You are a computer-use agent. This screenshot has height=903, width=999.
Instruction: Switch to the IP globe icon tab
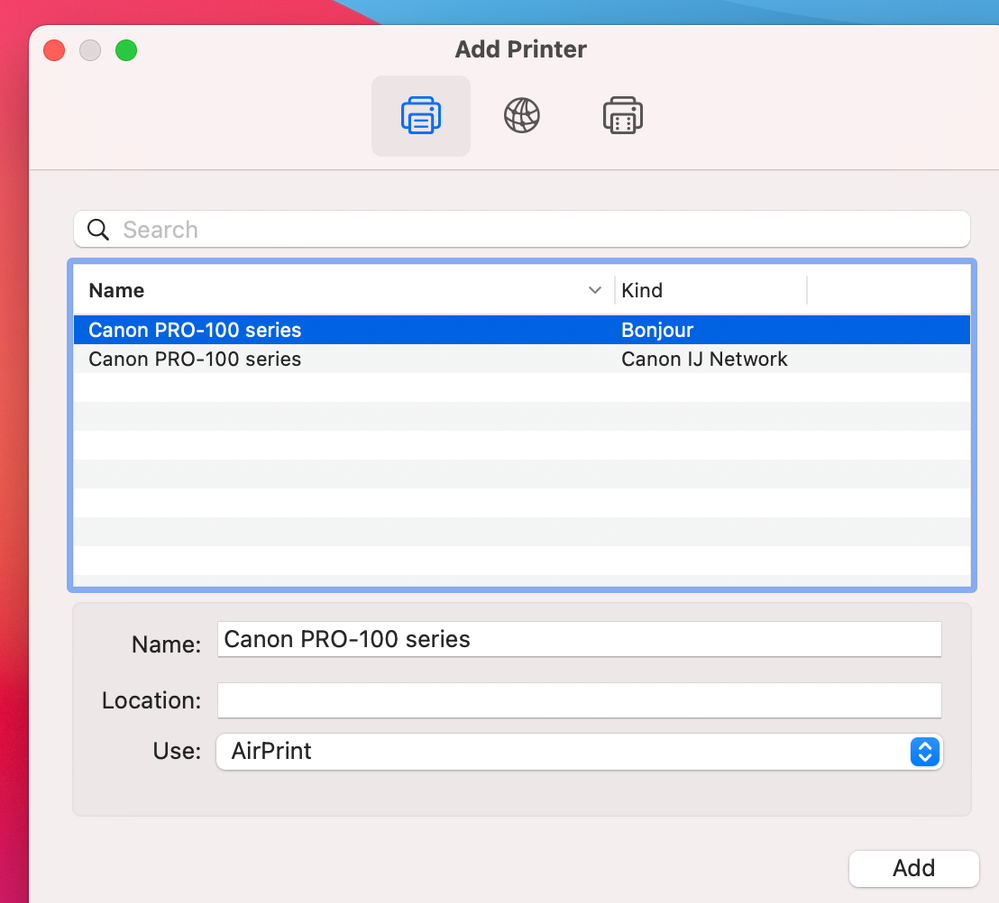(x=521, y=116)
